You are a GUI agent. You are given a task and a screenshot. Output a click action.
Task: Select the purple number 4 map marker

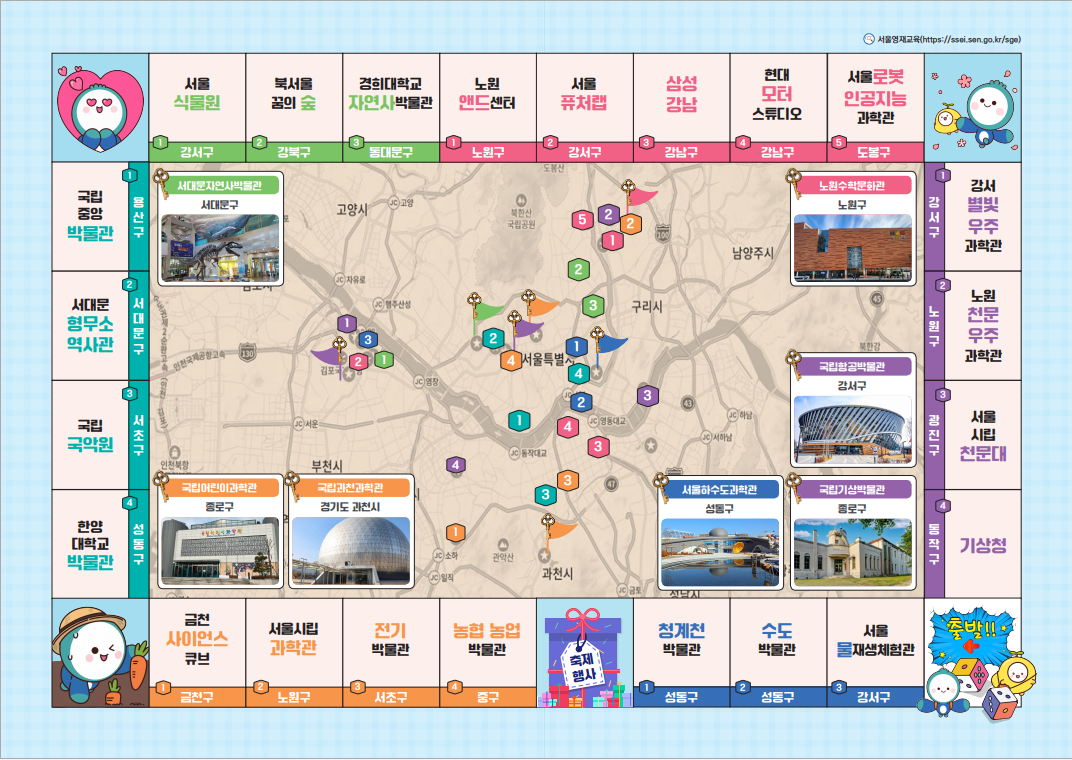[456, 465]
